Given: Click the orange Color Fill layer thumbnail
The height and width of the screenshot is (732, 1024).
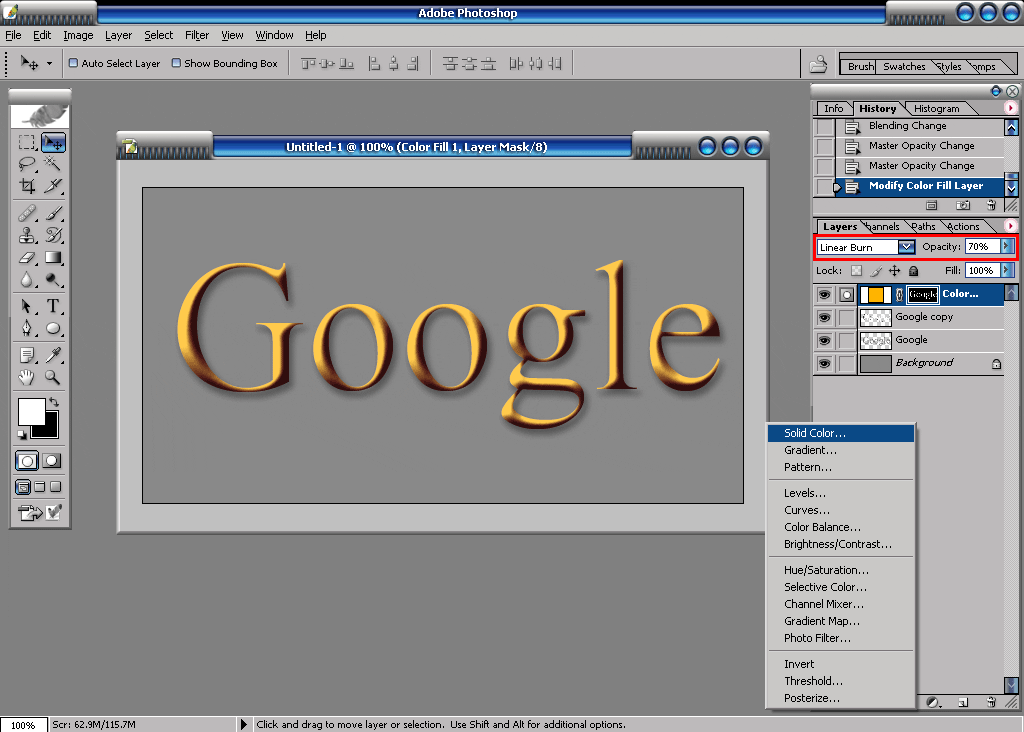Looking at the screenshot, I should point(875,294).
